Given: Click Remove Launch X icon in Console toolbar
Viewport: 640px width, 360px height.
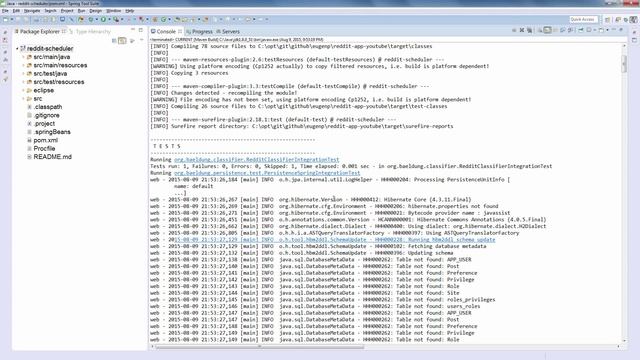Looking at the screenshot, I should pos(522,30).
